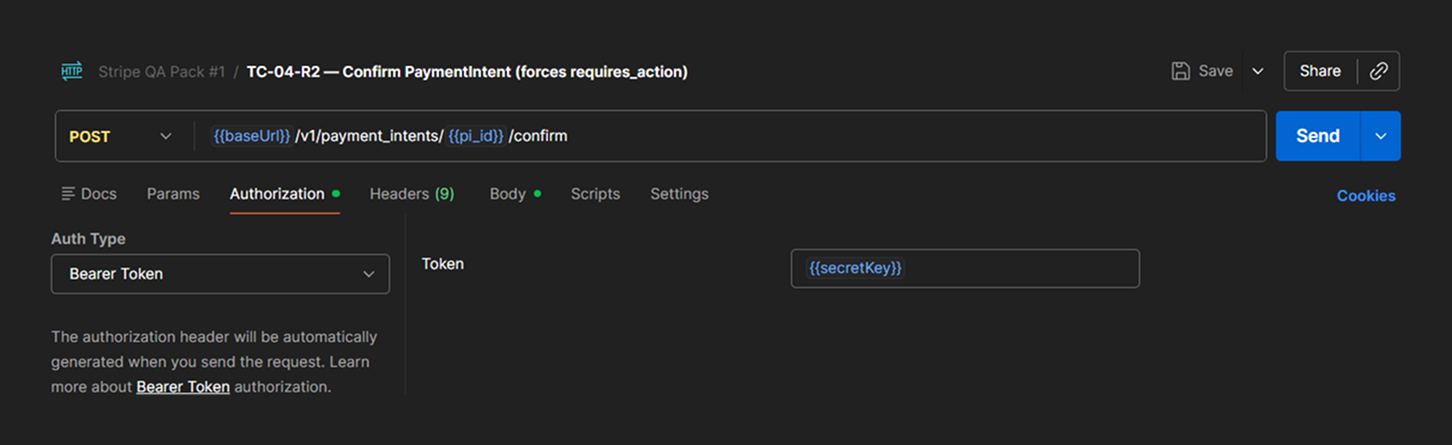Click the Auth Type label

[88, 239]
